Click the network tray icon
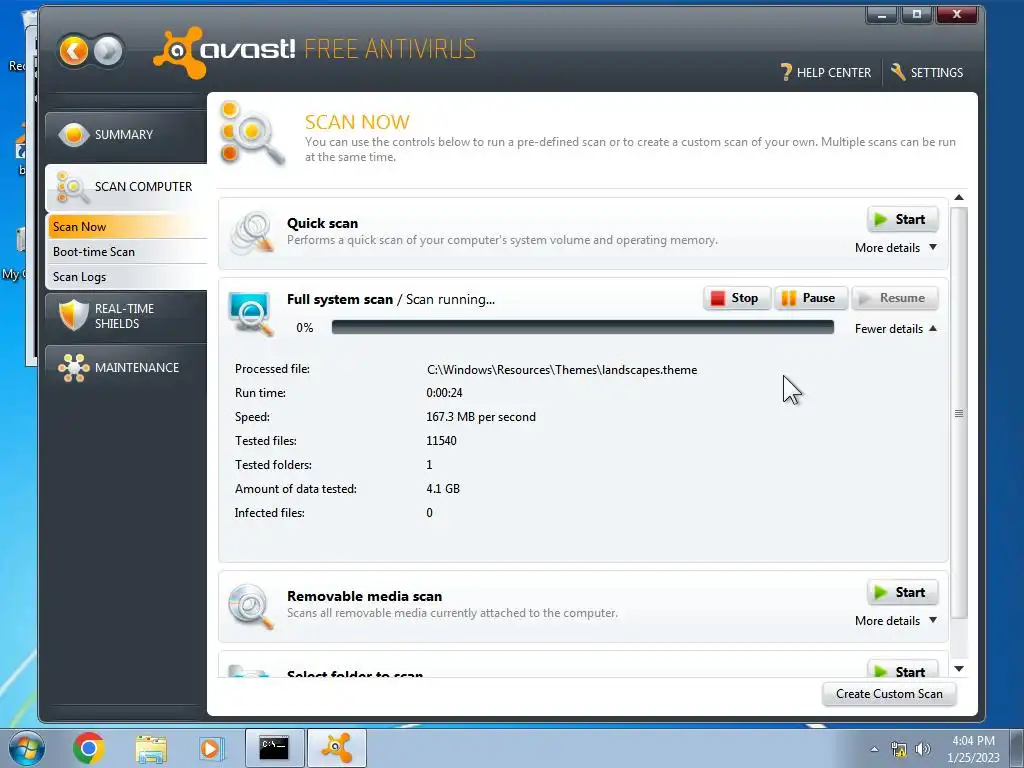 pos(899,749)
